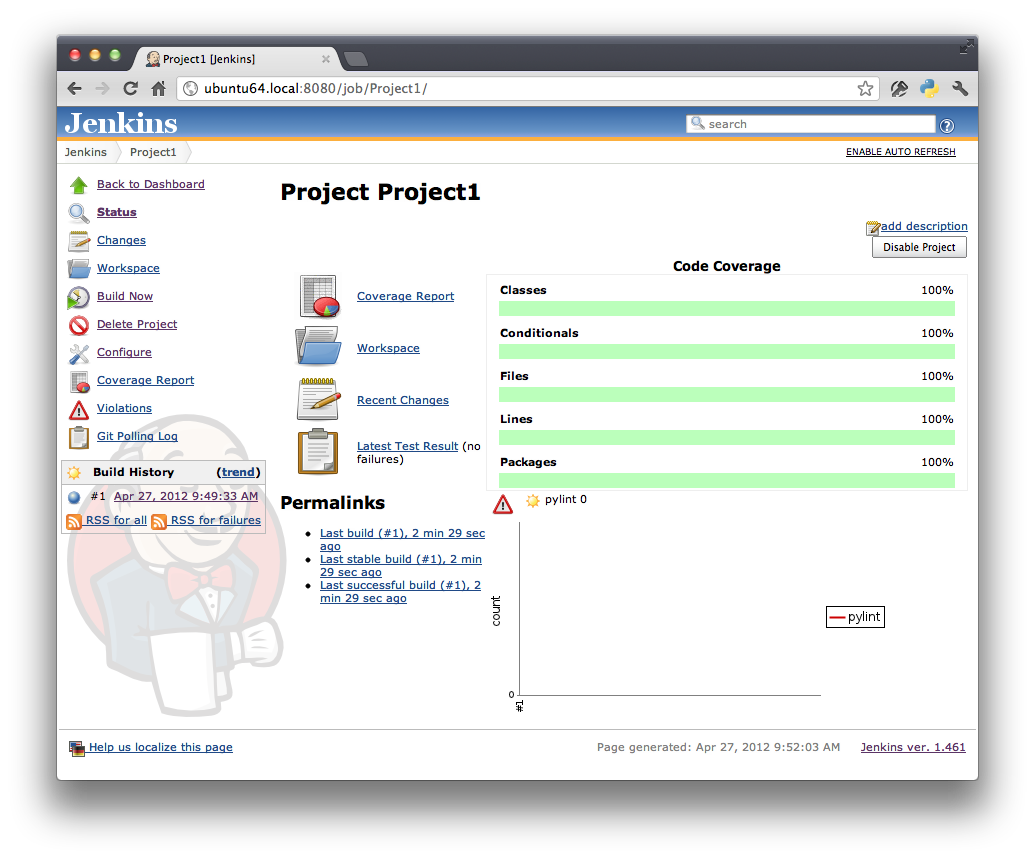
Task: Open the Configure link
Action: pyautogui.click(x=124, y=353)
